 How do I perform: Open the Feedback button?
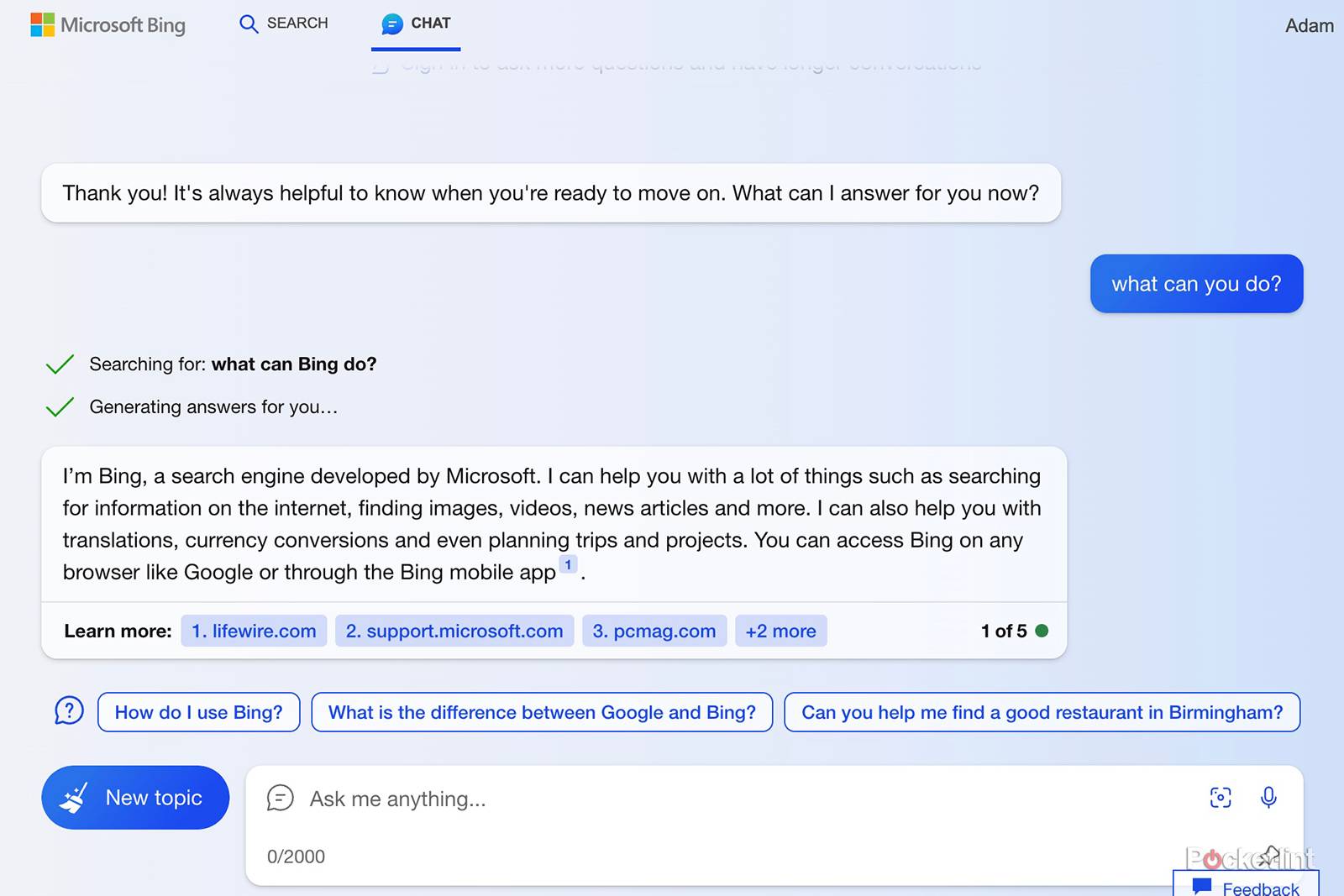(x=1247, y=887)
